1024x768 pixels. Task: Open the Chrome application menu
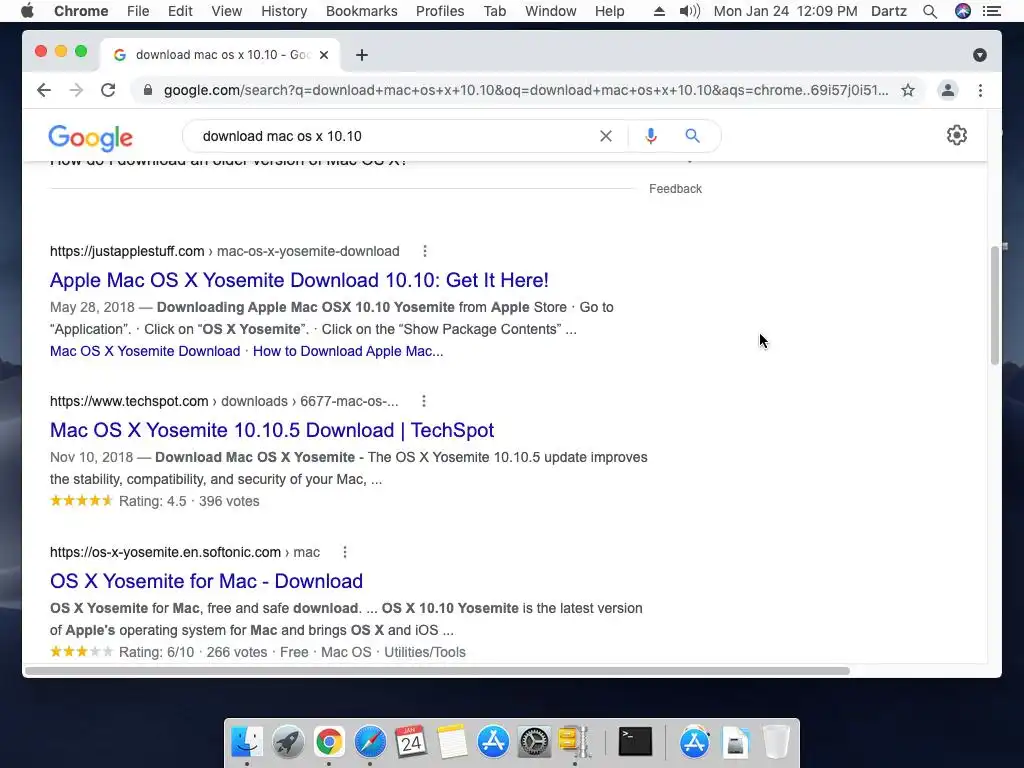[81, 11]
